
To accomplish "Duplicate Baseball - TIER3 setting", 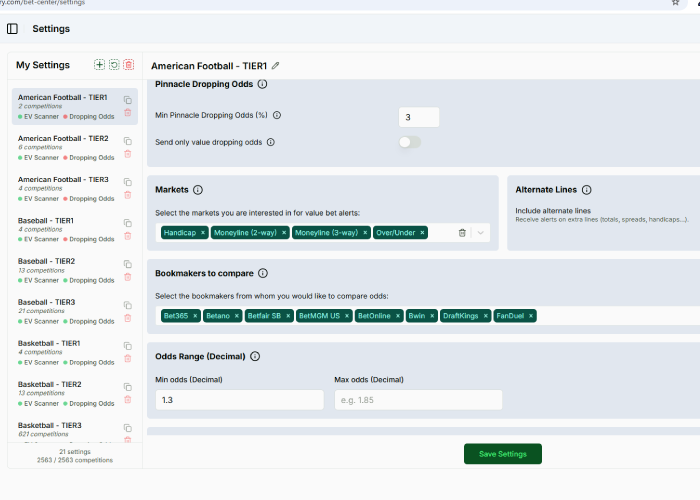I will pyautogui.click(x=128, y=305).
